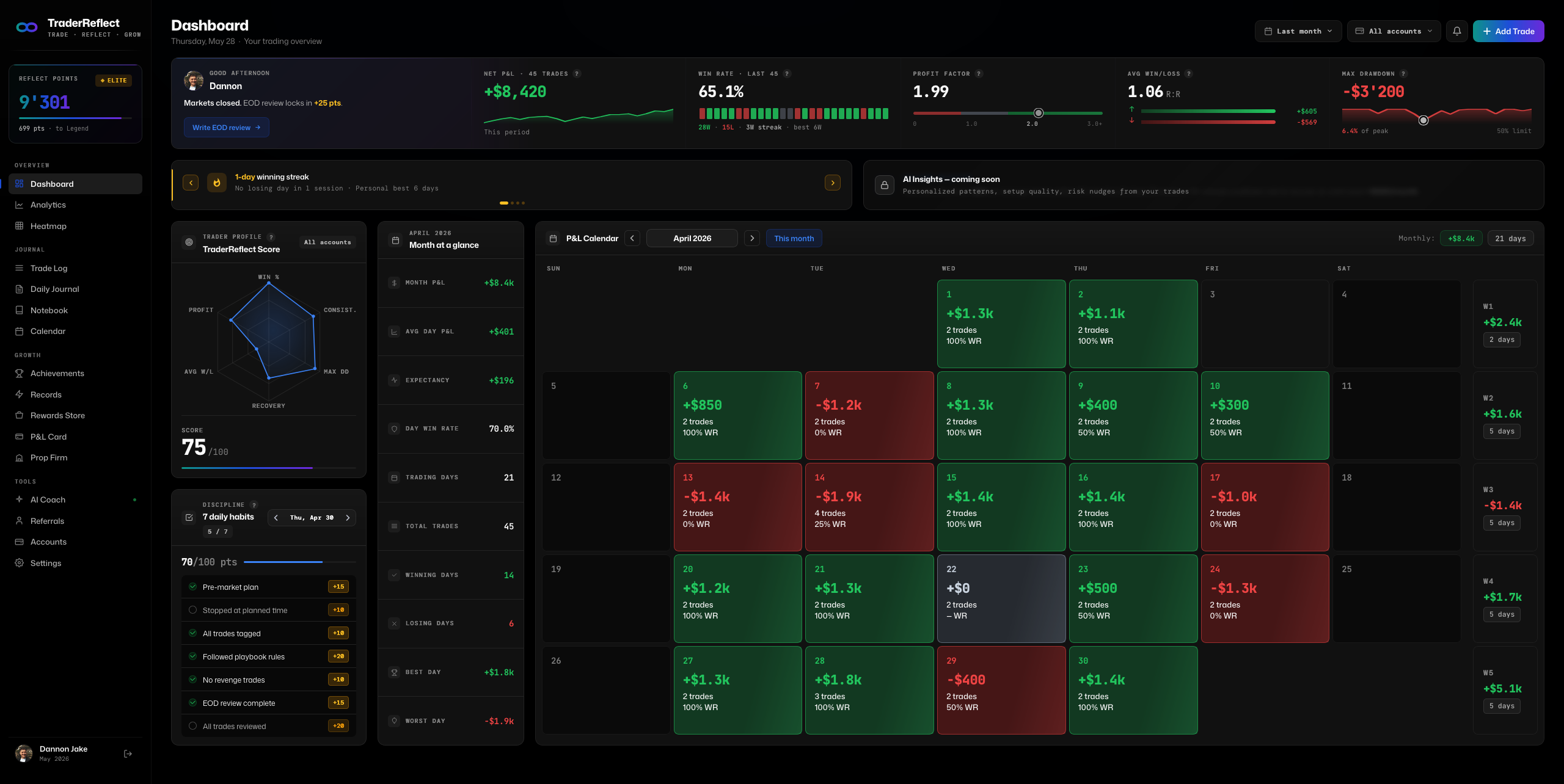
Task: Go to next day in Discipline panel
Action: tap(348, 518)
